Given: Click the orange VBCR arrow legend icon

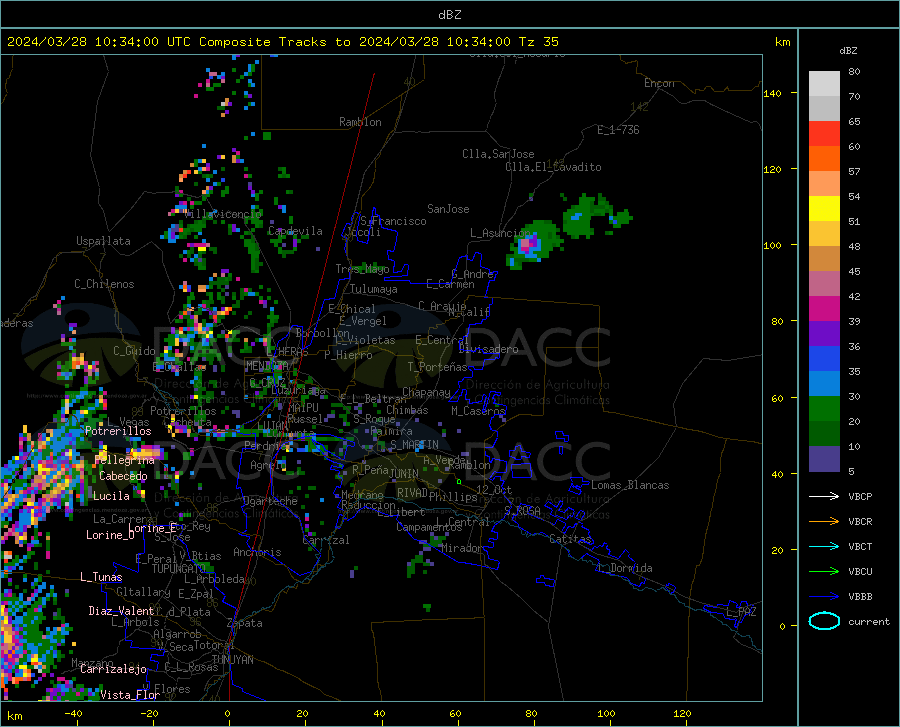Looking at the screenshot, I should coord(824,522).
